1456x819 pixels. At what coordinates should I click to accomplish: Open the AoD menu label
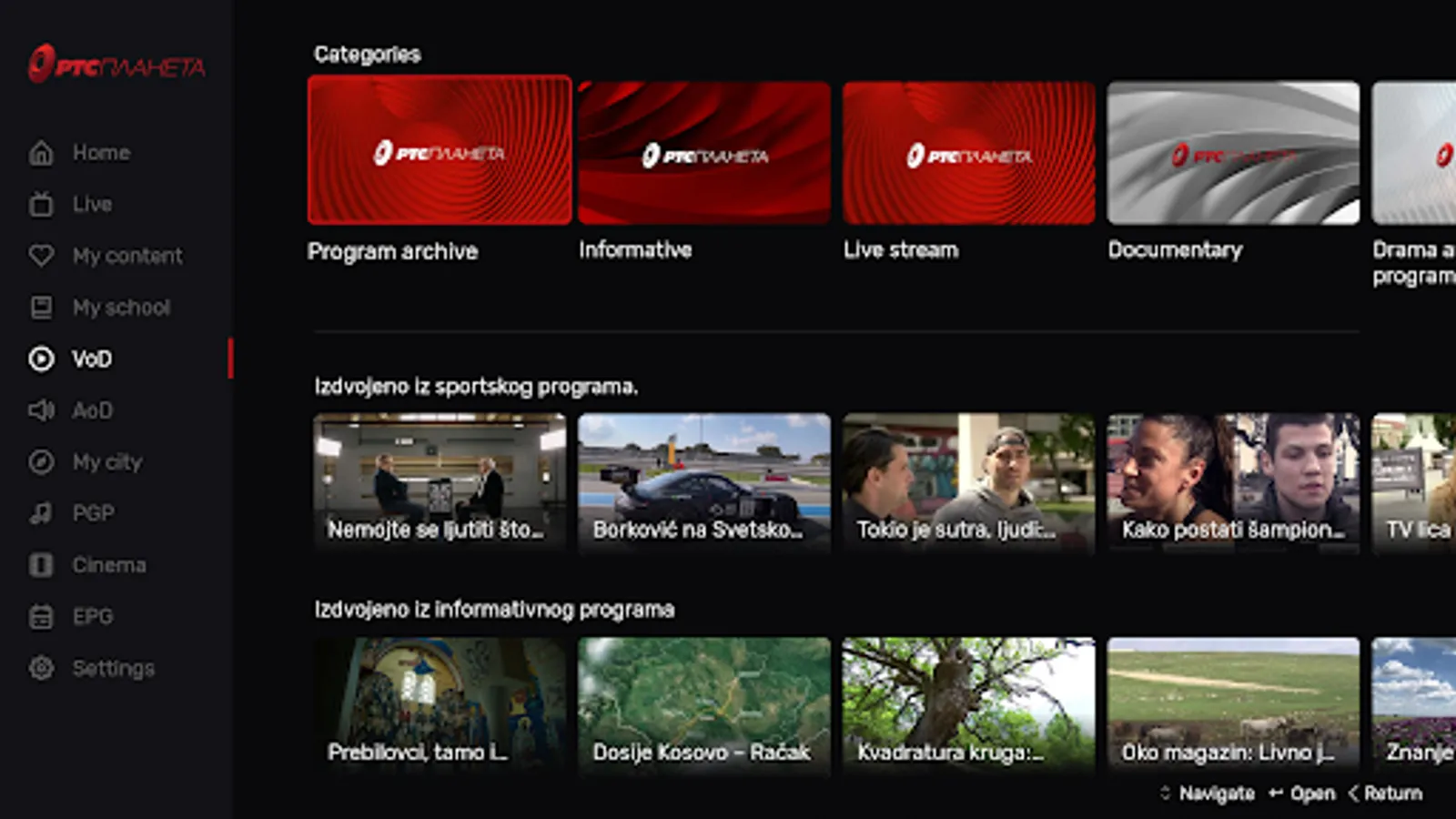point(92,410)
